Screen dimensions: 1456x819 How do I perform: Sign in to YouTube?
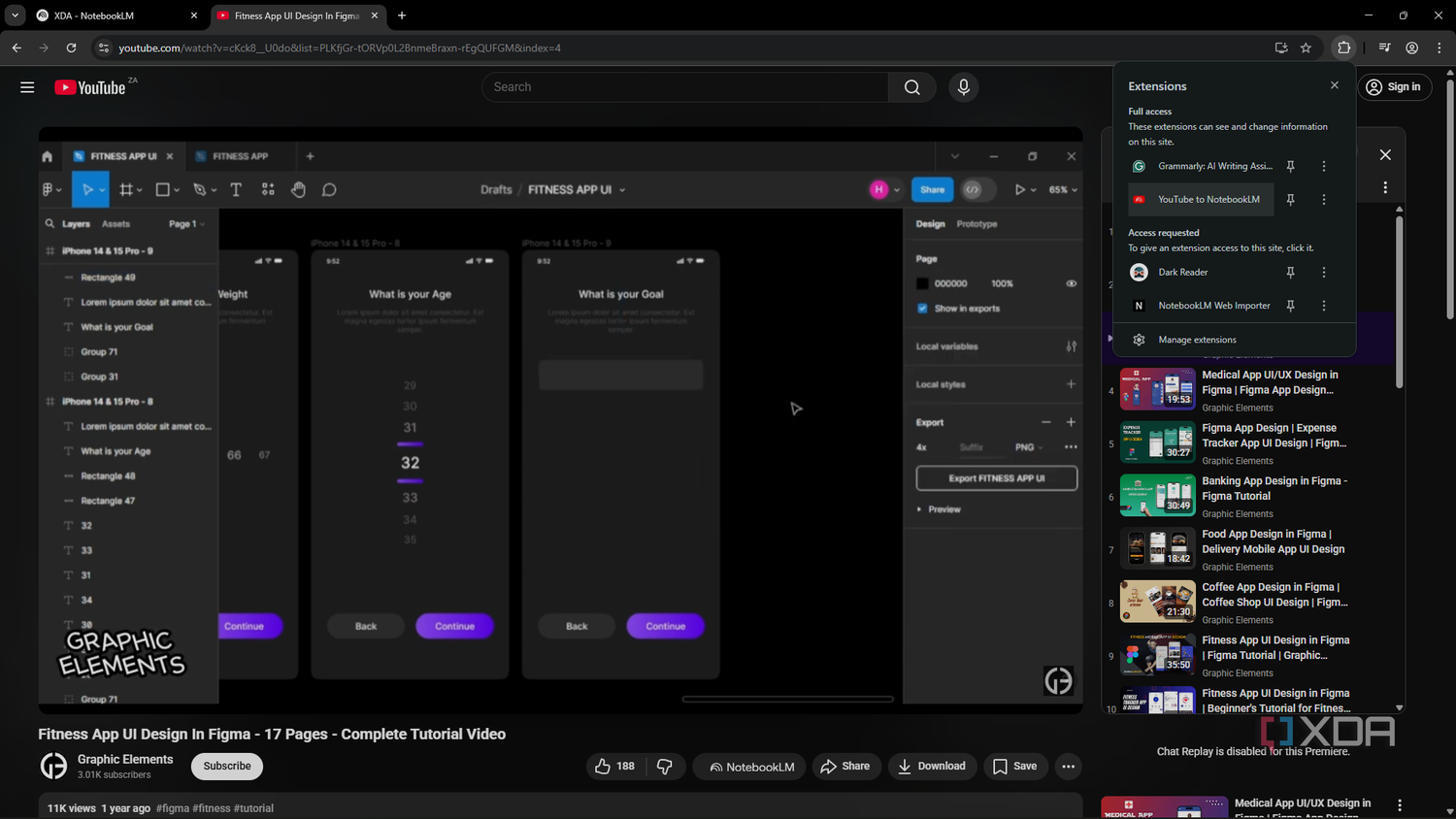(1394, 87)
